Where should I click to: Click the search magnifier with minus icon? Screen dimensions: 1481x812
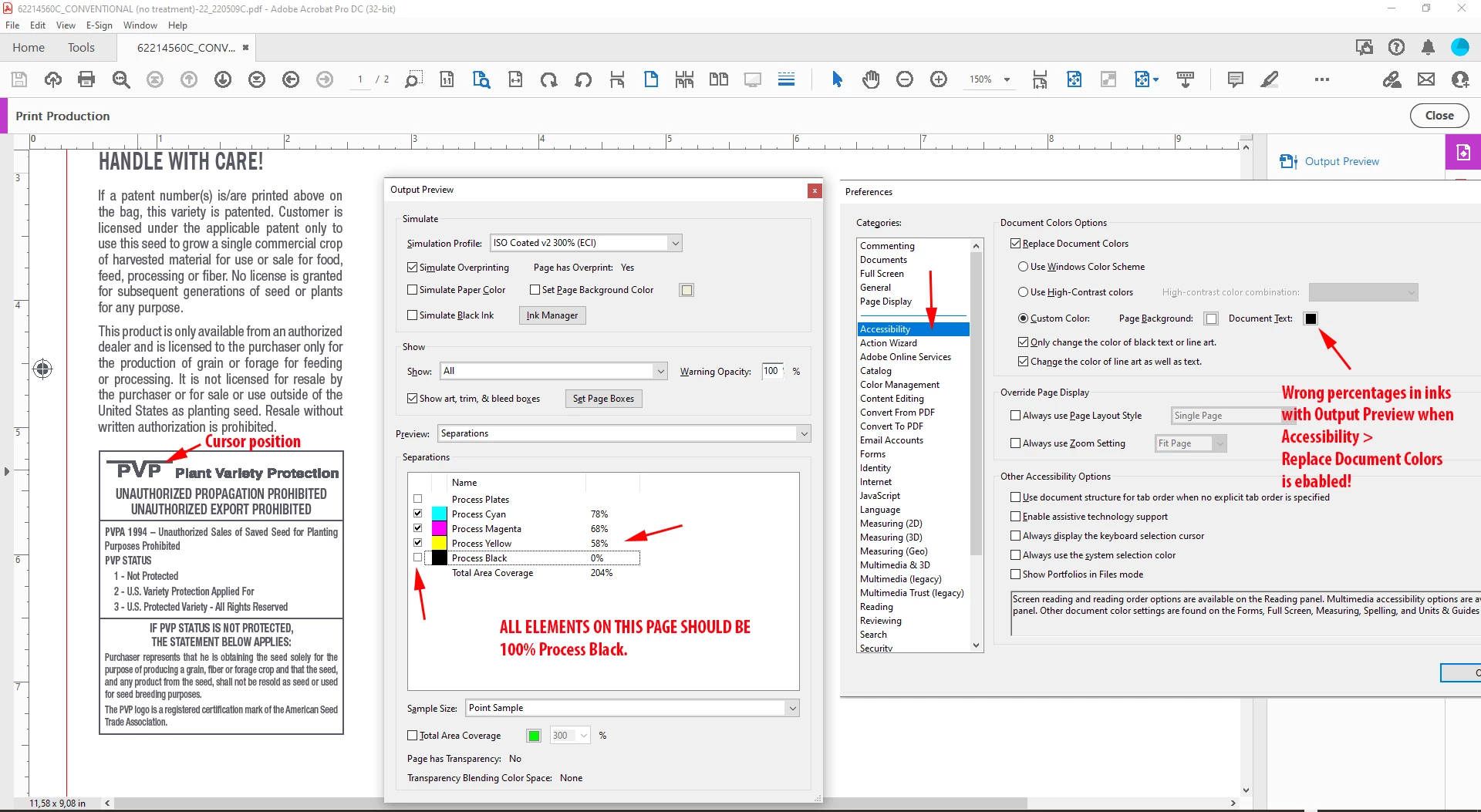(x=121, y=79)
